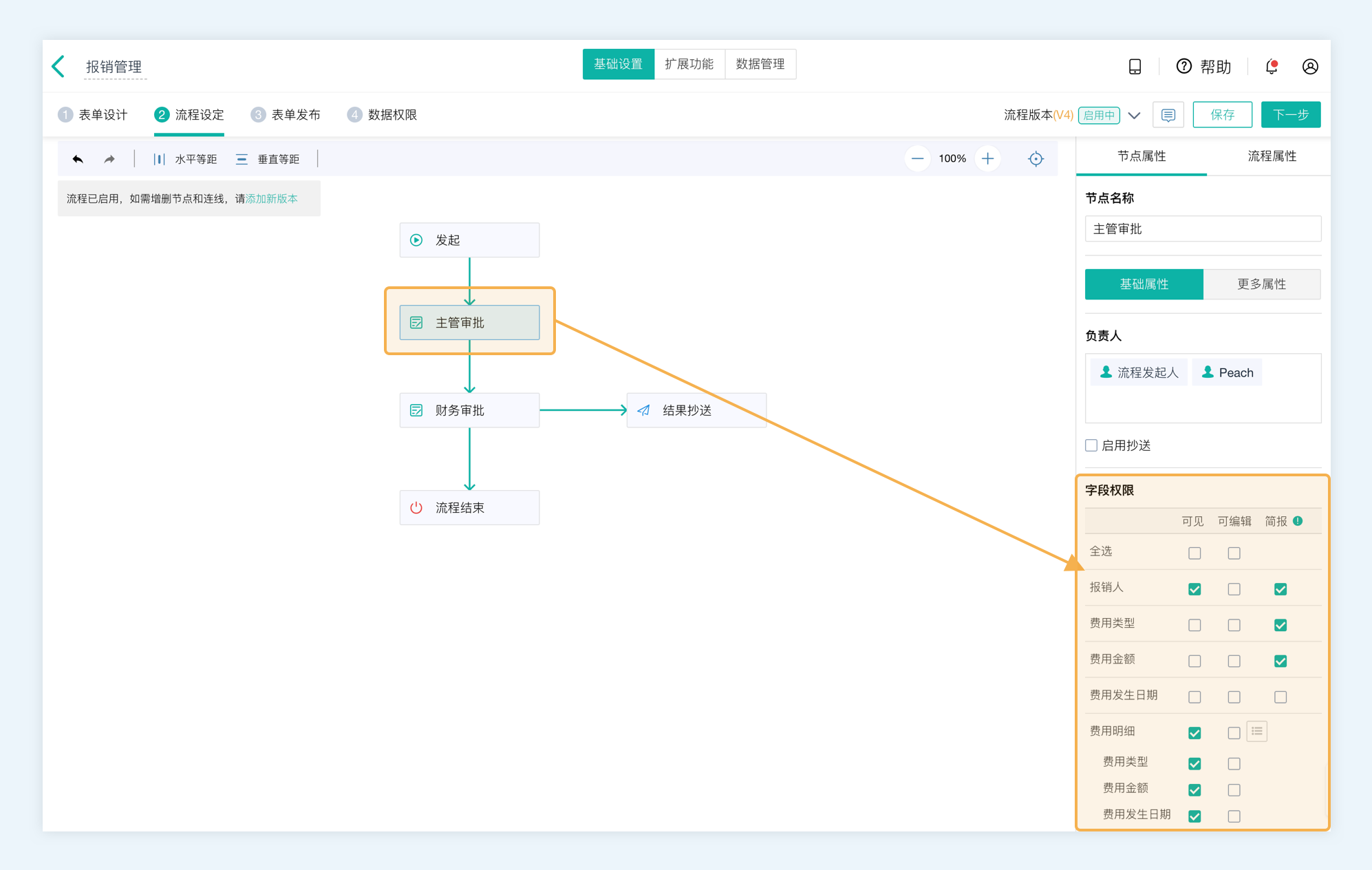Click the 添加新版本 link

pos(272,199)
